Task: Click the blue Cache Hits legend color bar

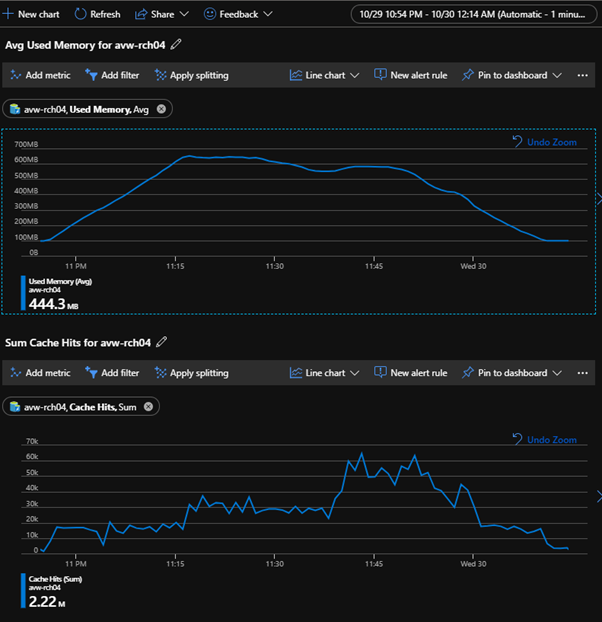Action: point(22,590)
